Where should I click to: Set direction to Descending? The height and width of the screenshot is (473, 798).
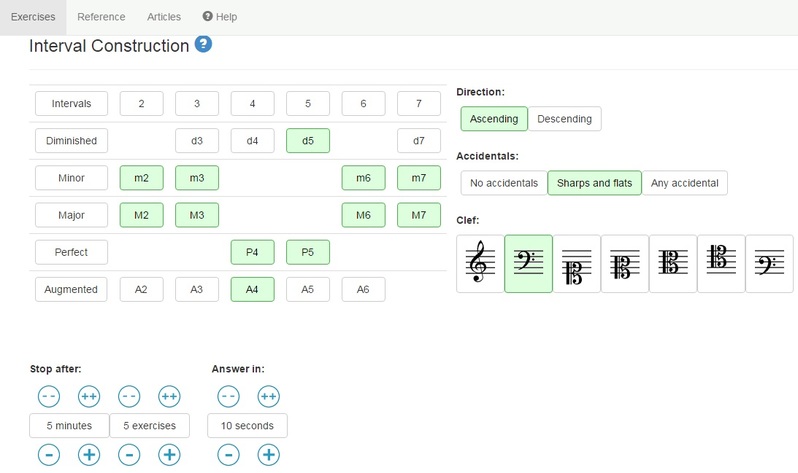pyautogui.click(x=564, y=119)
